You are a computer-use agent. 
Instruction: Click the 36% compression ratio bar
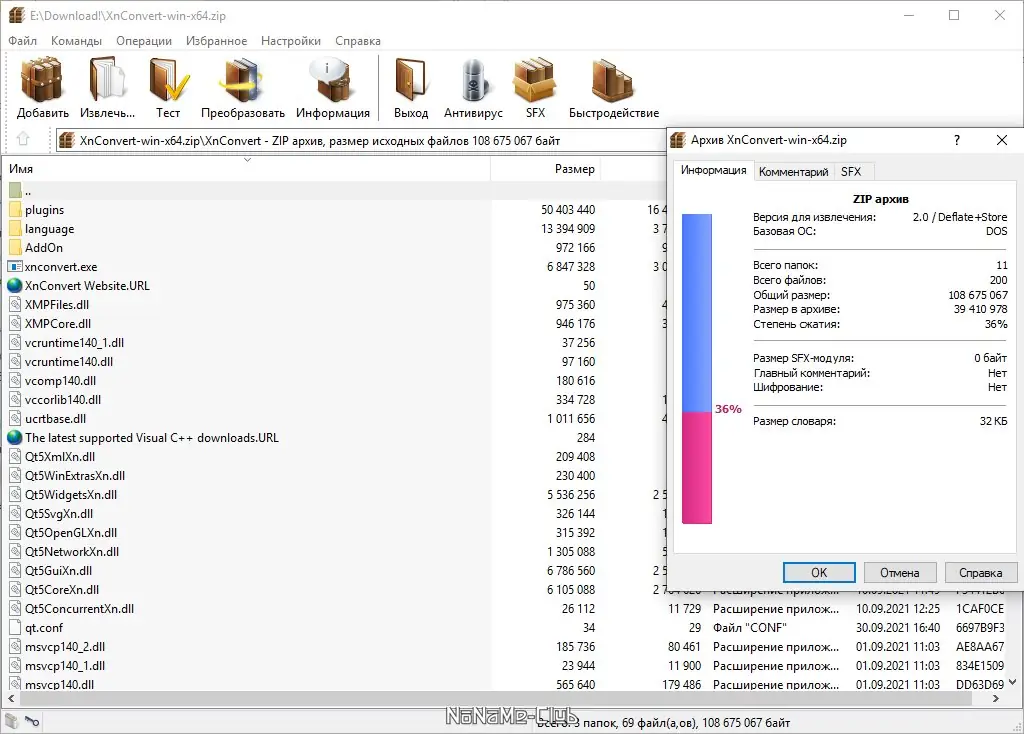[x=697, y=368]
